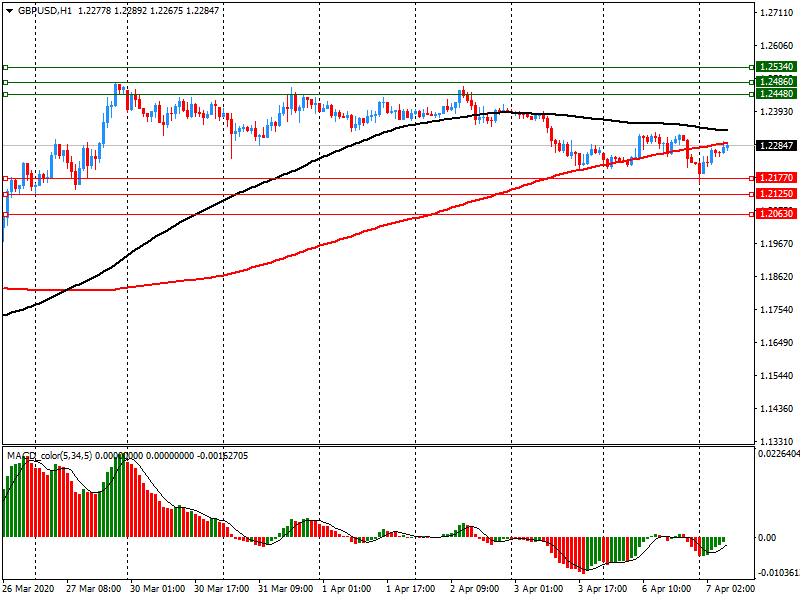Click the MACD zero level label 0.00
Screen dimensions: 800x600
click(767, 538)
